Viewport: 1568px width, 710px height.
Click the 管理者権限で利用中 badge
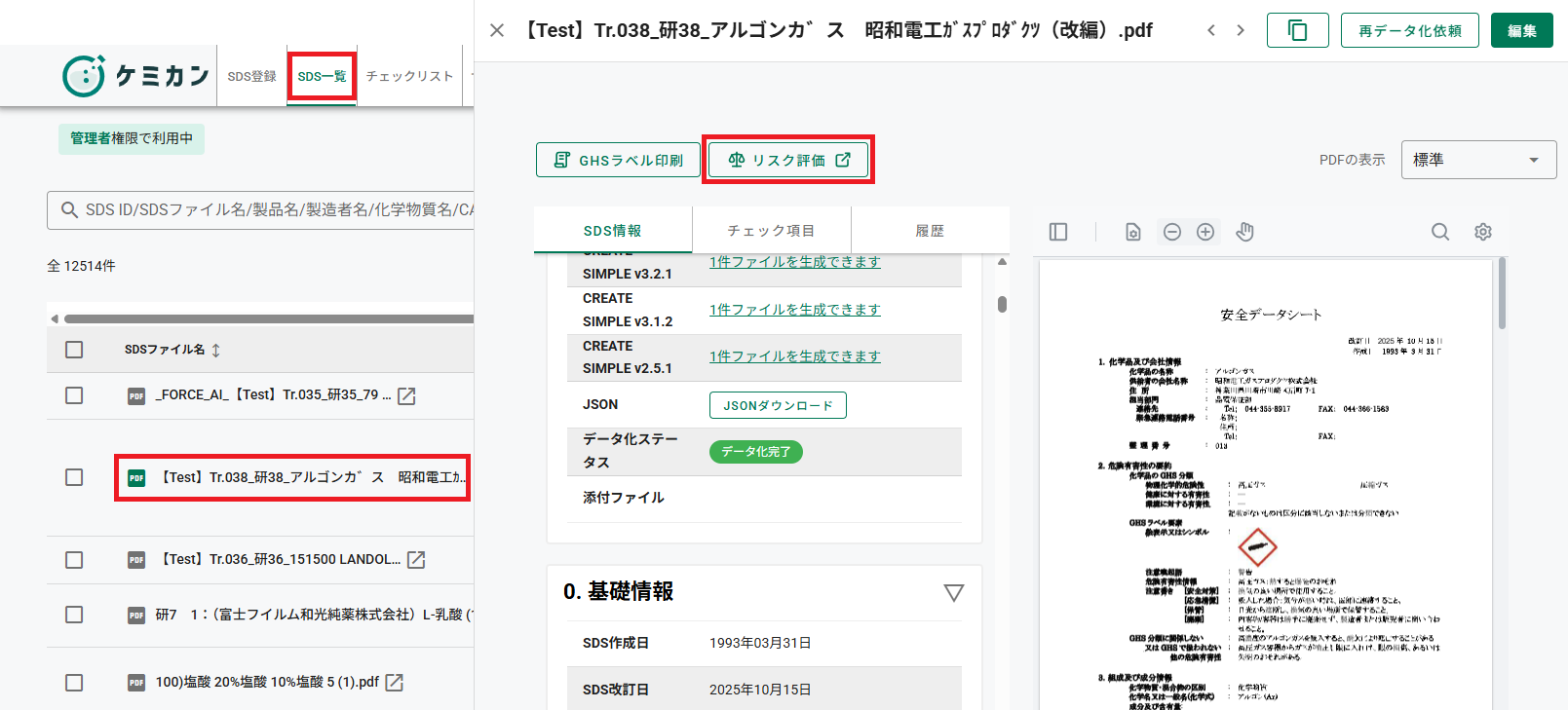pos(132,138)
